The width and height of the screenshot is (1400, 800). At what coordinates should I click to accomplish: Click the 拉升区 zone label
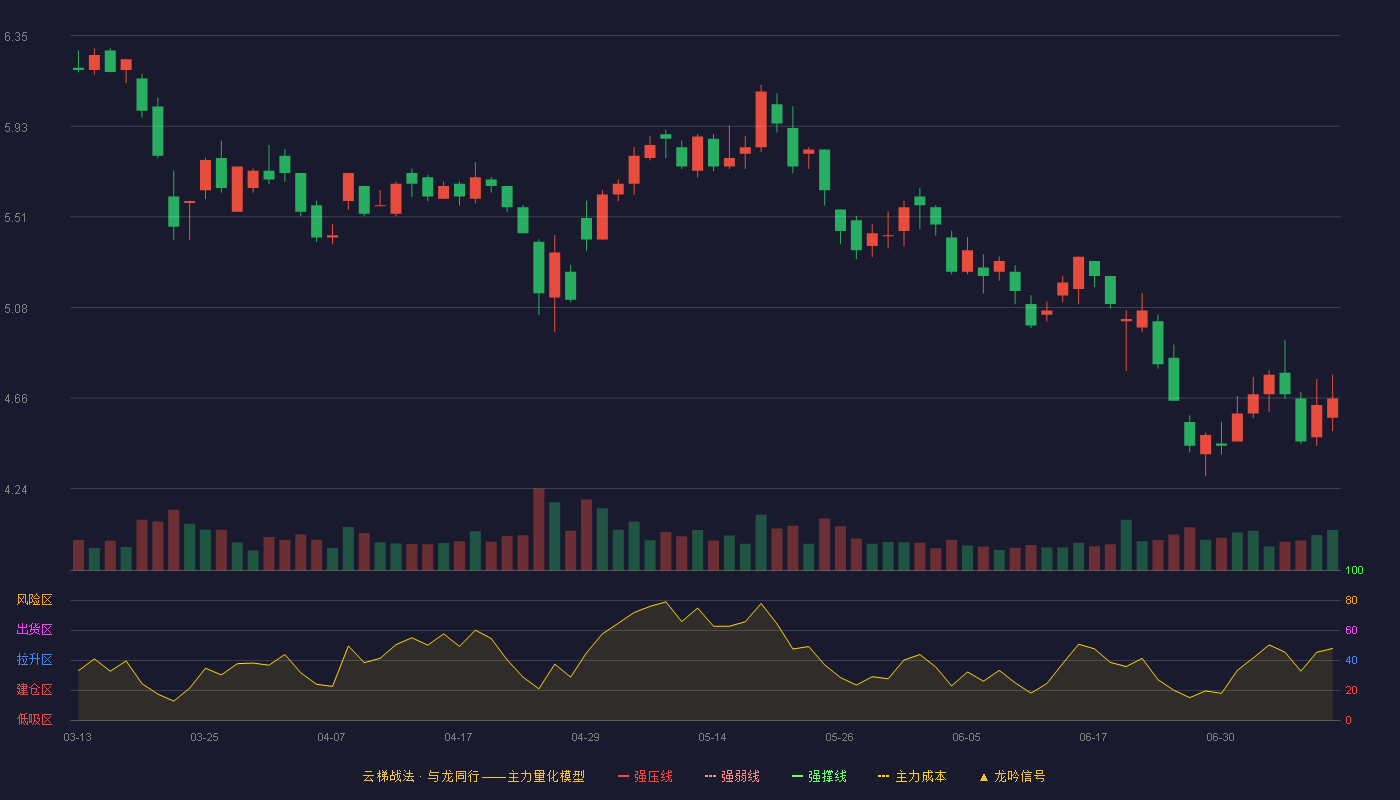click(34, 660)
